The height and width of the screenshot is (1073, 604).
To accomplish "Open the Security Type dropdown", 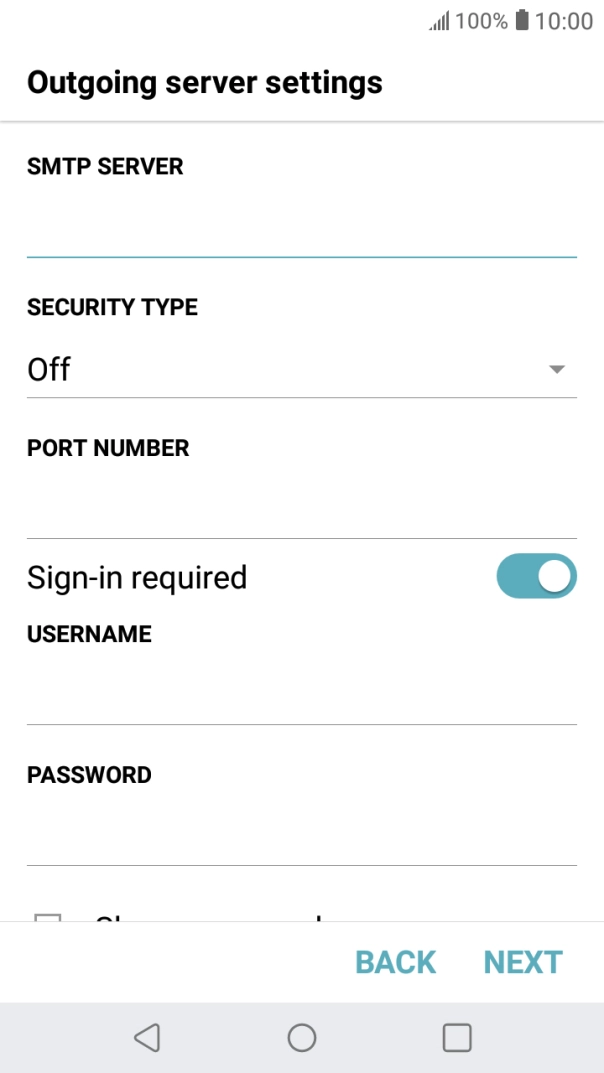I will click(302, 369).
